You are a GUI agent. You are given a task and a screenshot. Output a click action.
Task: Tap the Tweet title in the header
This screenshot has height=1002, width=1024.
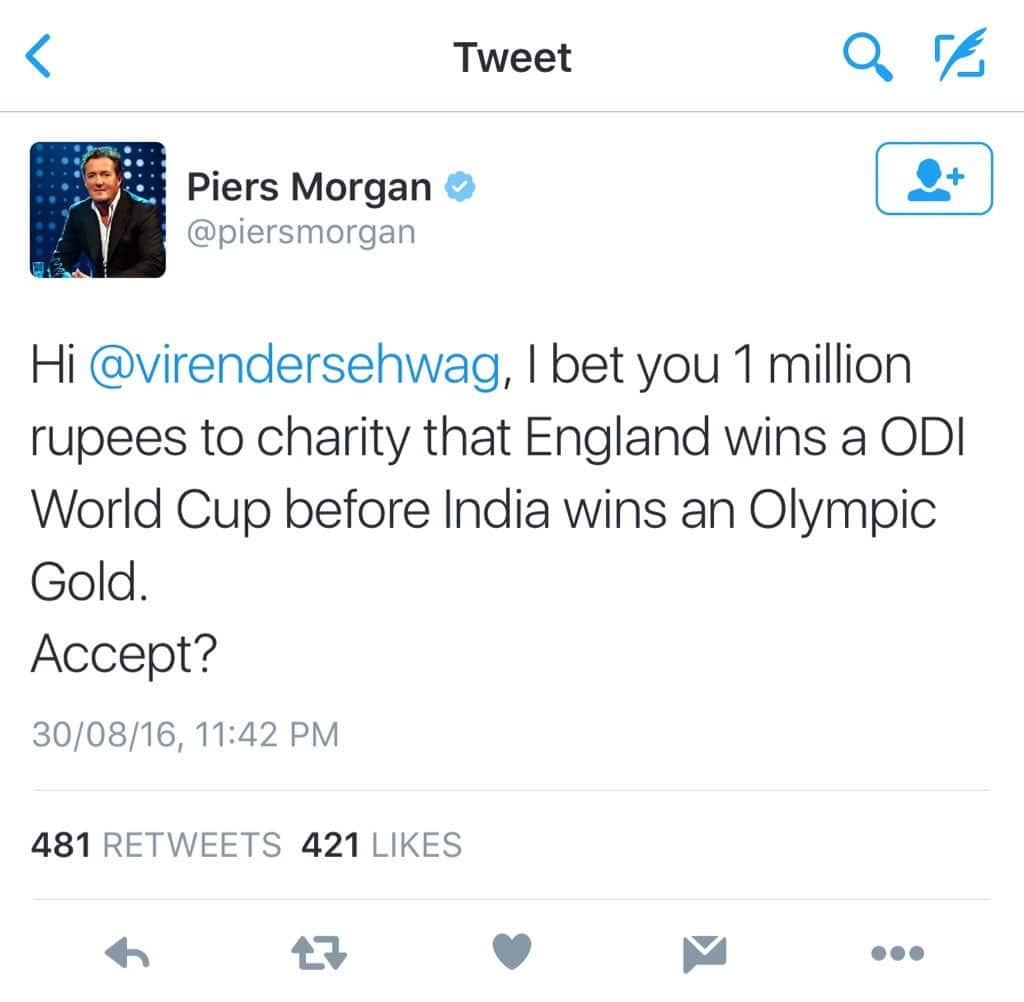click(x=513, y=57)
